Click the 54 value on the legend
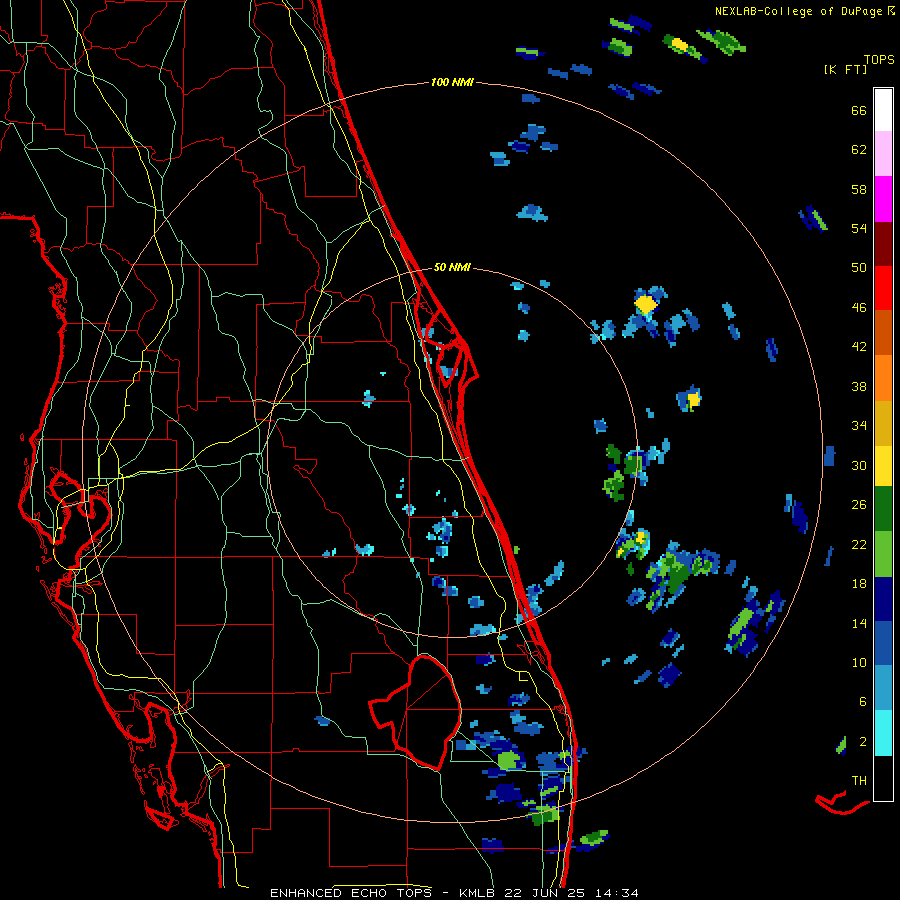The width and height of the screenshot is (900, 900). point(859,228)
